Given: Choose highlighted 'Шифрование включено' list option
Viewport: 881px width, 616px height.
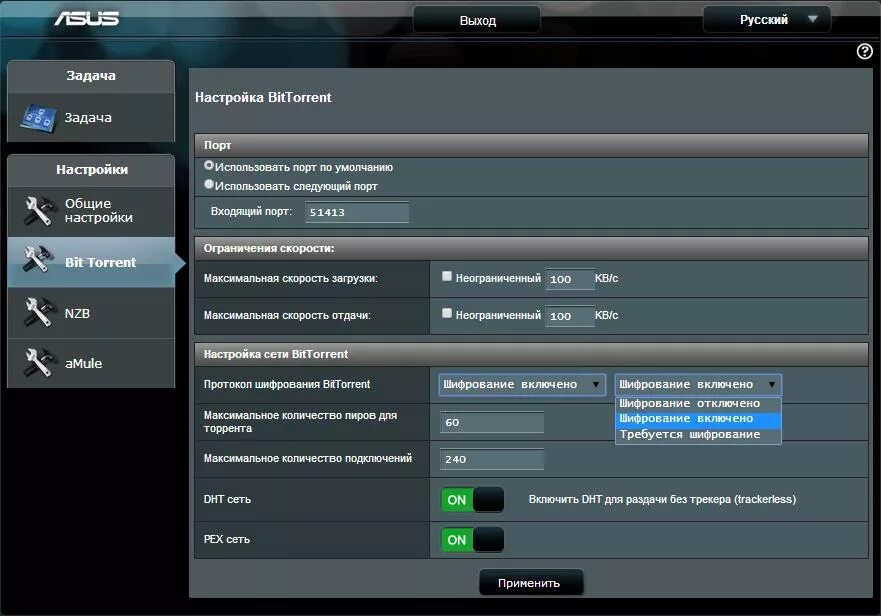Looking at the screenshot, I should [698, 419].
